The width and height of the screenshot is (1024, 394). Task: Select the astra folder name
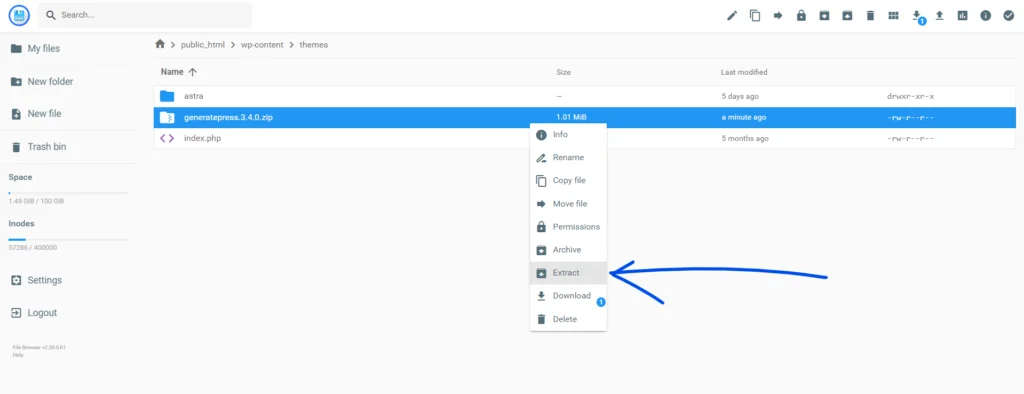click(193, 96)
